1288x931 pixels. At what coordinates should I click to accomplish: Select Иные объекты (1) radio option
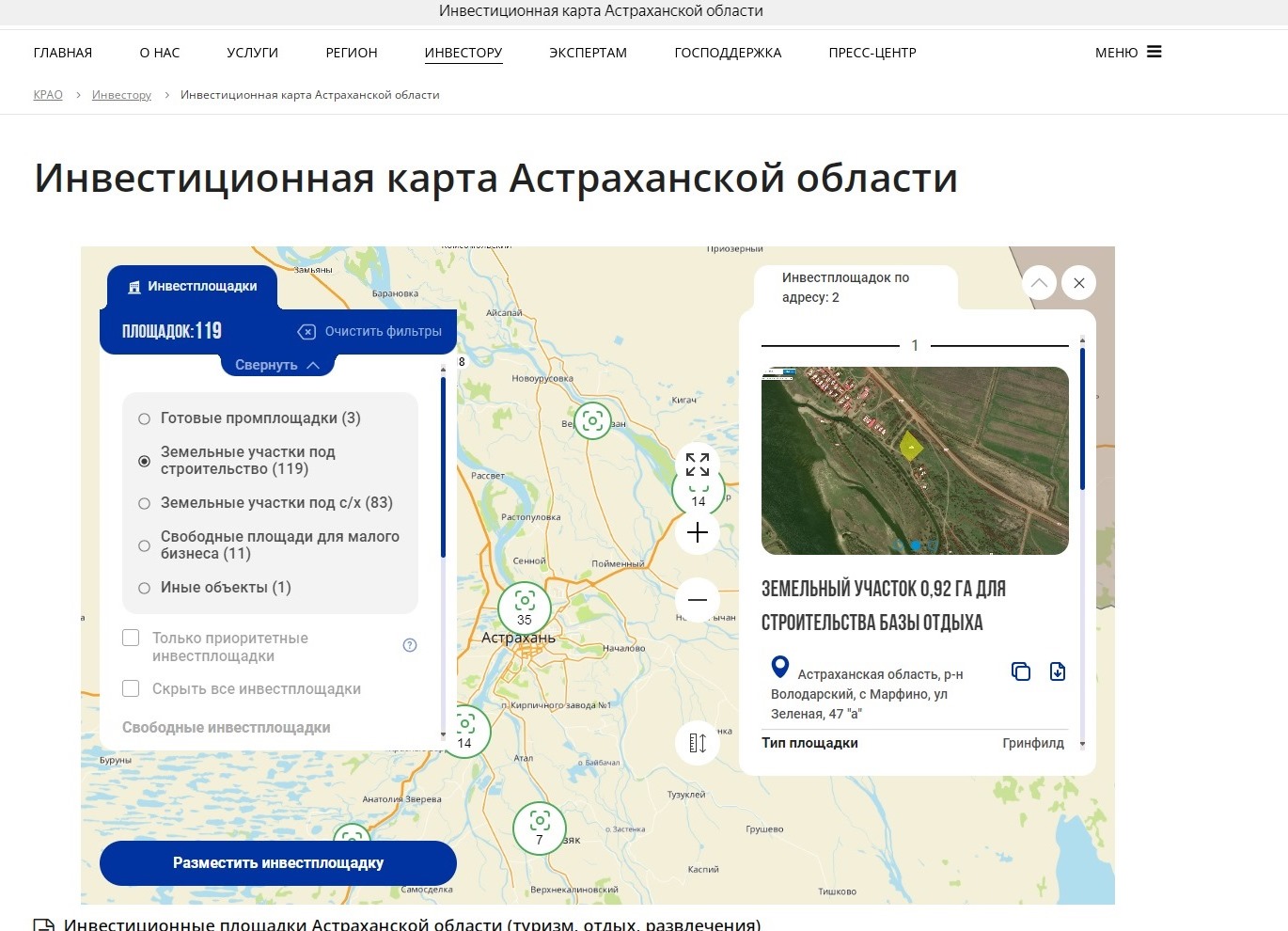tap(144, 588)
